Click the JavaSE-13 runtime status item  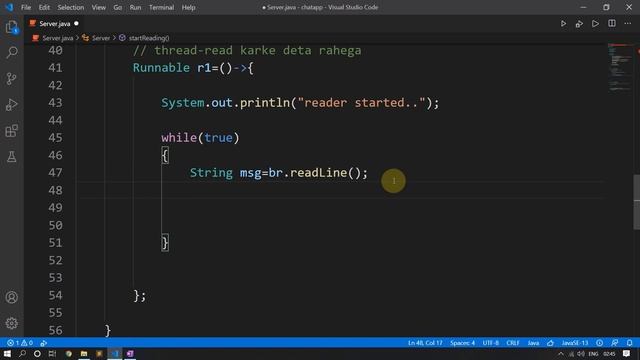pyautogui.click(x=575, y=343)
